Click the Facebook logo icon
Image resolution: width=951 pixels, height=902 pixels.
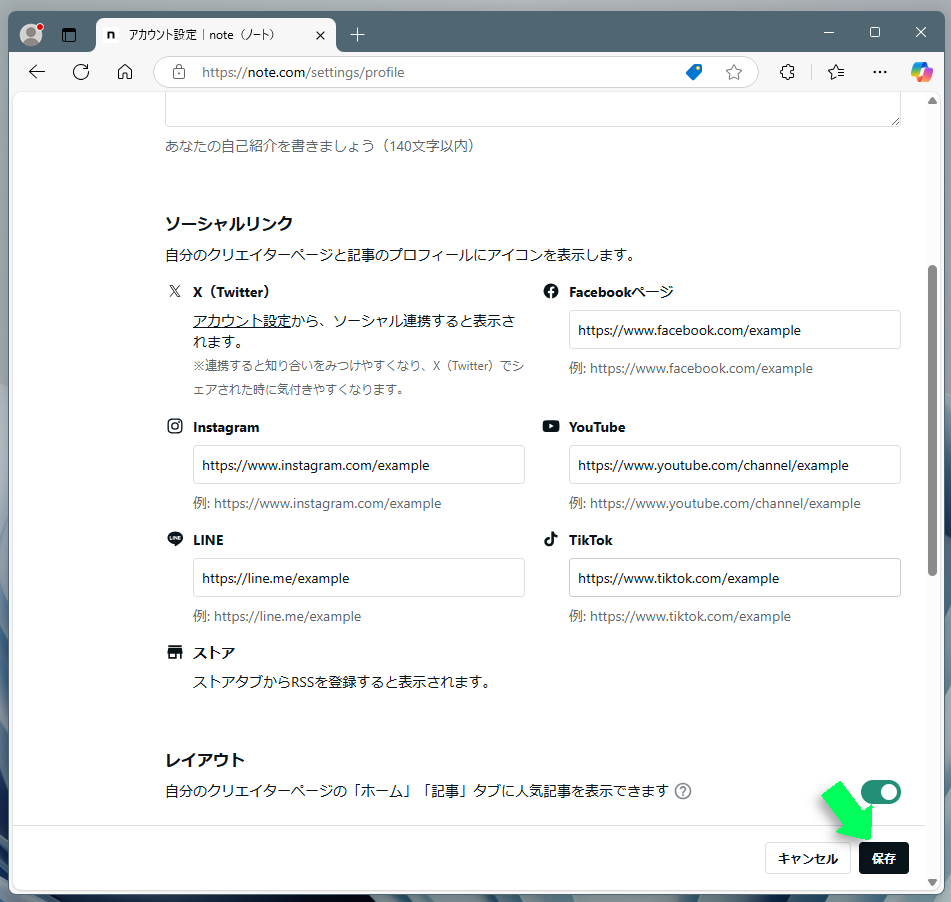pos(551,291)
